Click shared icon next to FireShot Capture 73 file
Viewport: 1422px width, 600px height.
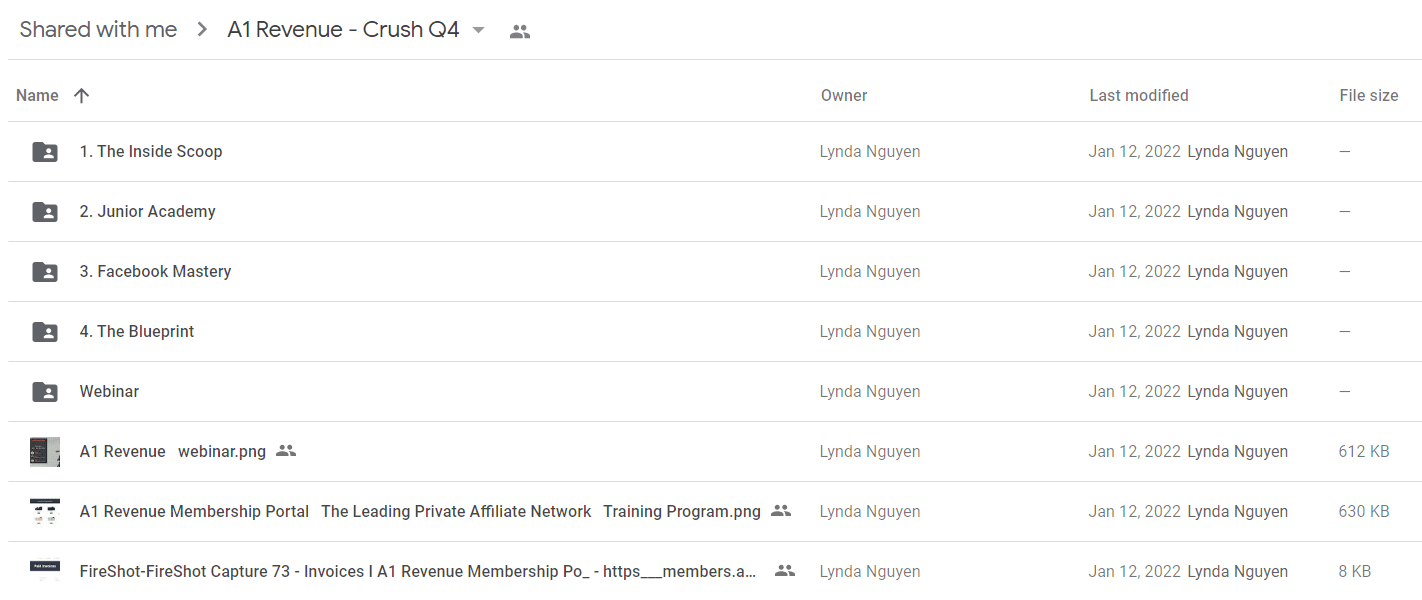pos(785,571)
